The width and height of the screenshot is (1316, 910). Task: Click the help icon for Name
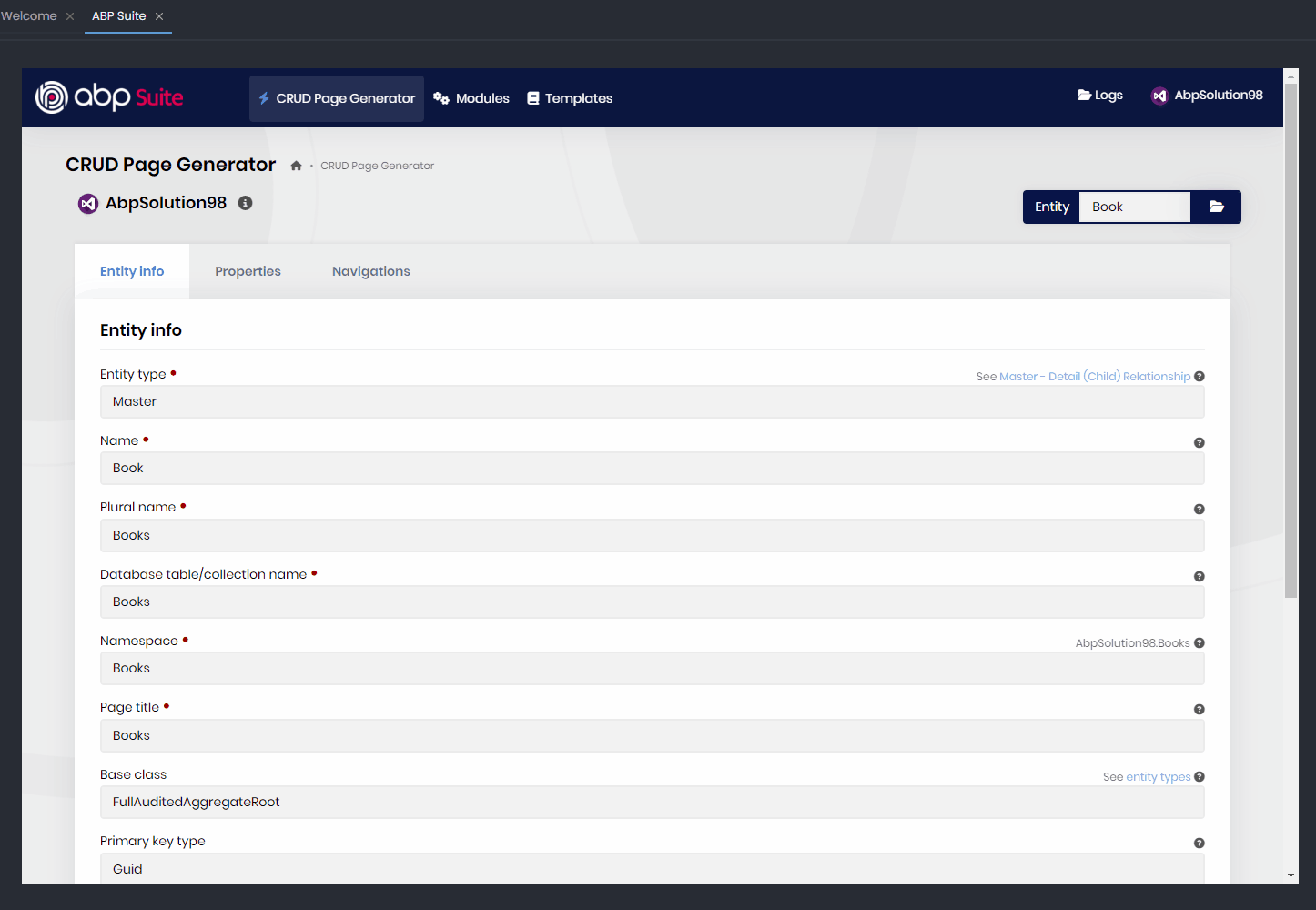coord(1200,443)
